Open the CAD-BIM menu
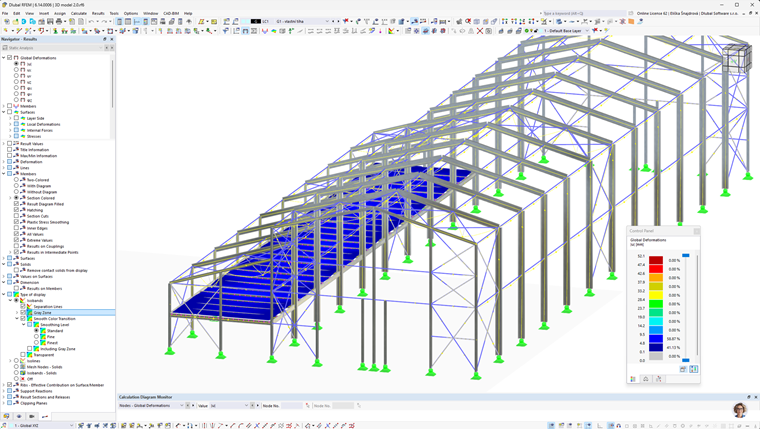This screenshot has height=429, width=760. pyautogui.click(x=171, y=14)
